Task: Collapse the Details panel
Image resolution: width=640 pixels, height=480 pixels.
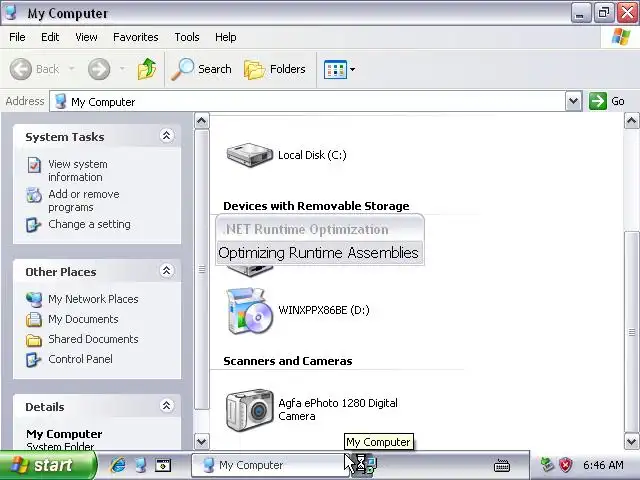Action: click(x=166, y=406)
